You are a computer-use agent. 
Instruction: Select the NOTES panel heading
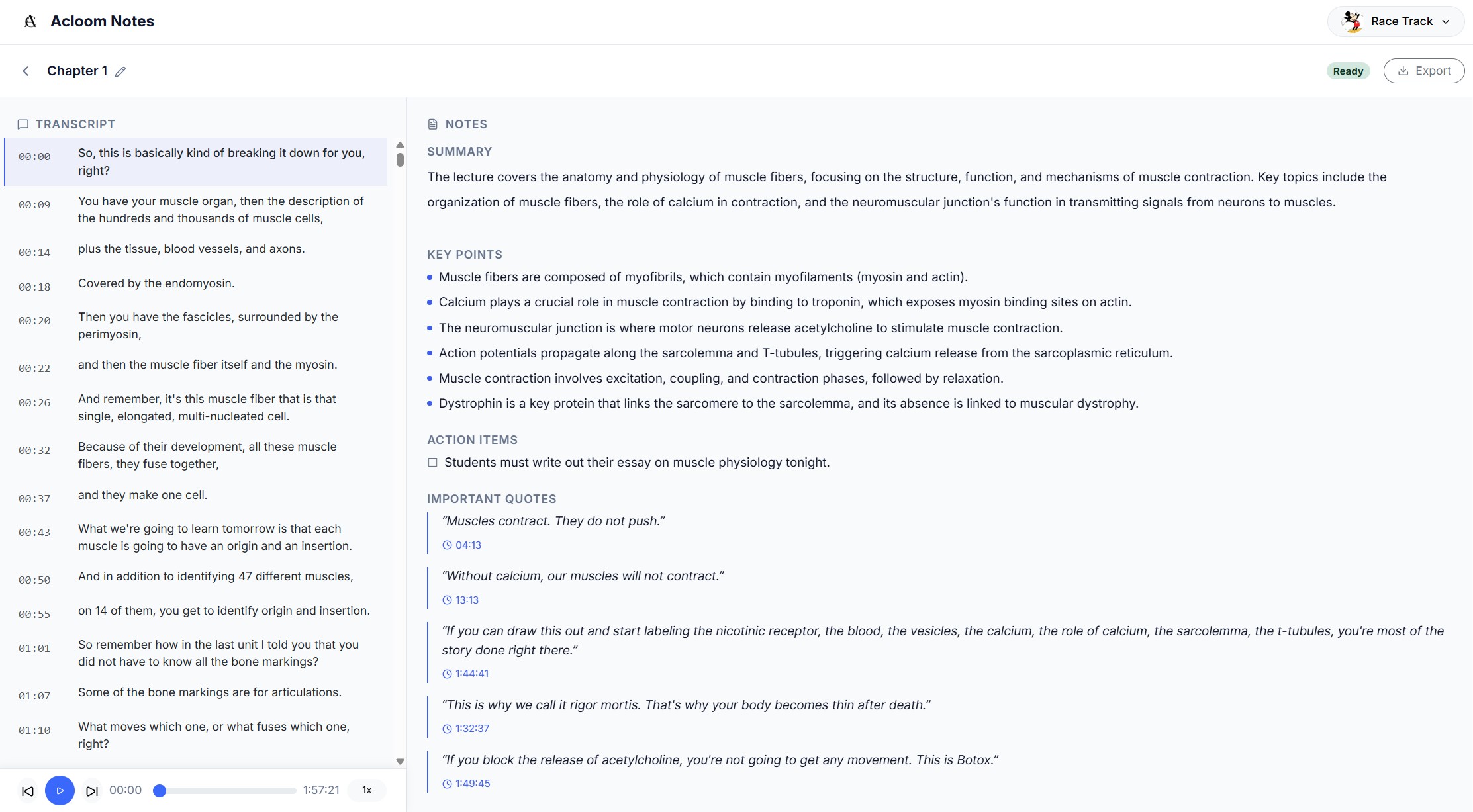coord(466,124)
